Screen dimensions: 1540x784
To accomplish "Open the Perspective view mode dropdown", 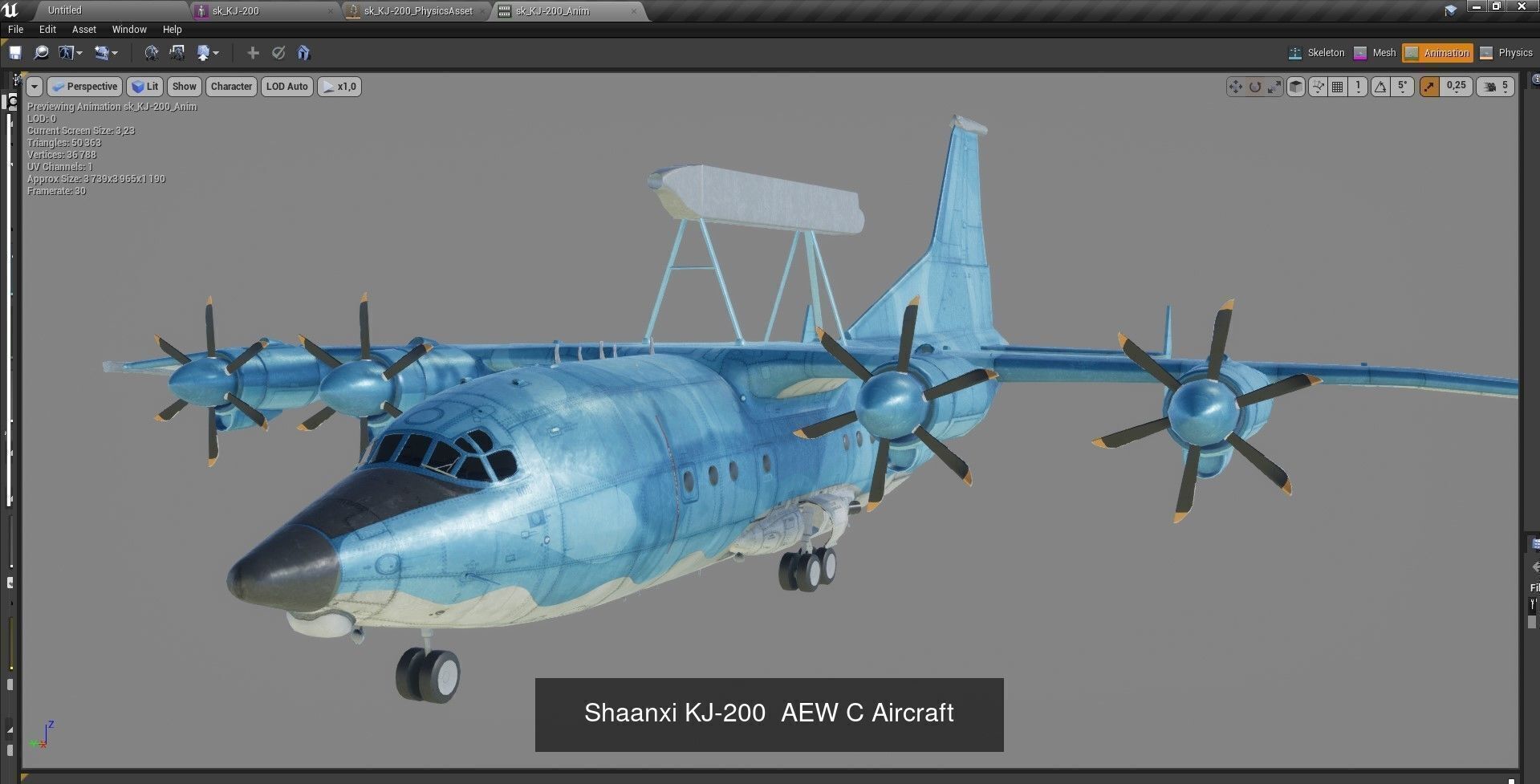I will [x=84, y=87].
